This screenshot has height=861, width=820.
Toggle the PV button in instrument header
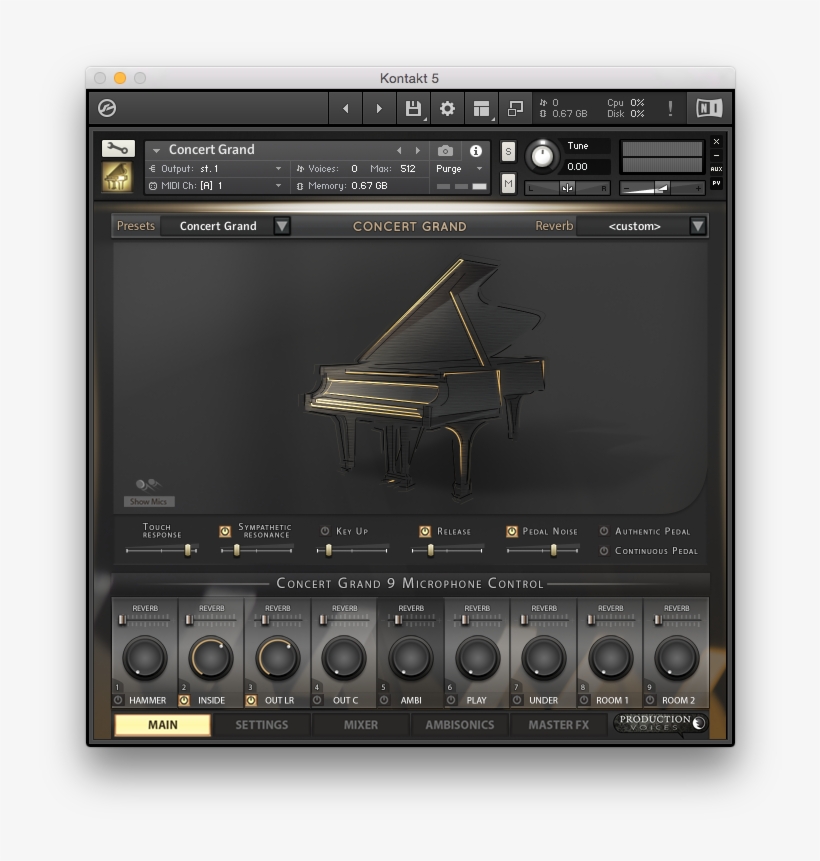716,183
